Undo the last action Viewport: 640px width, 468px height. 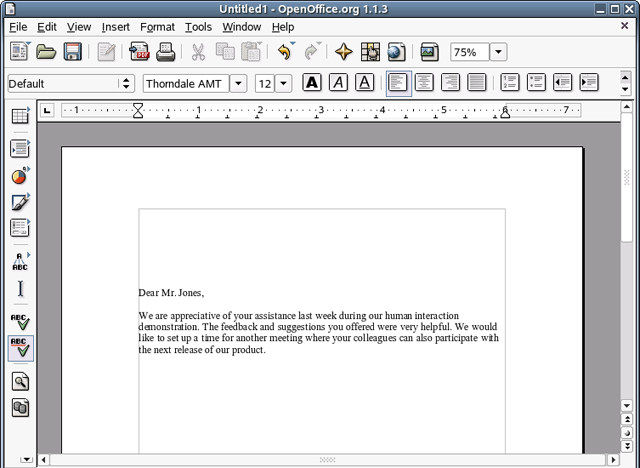284,52
